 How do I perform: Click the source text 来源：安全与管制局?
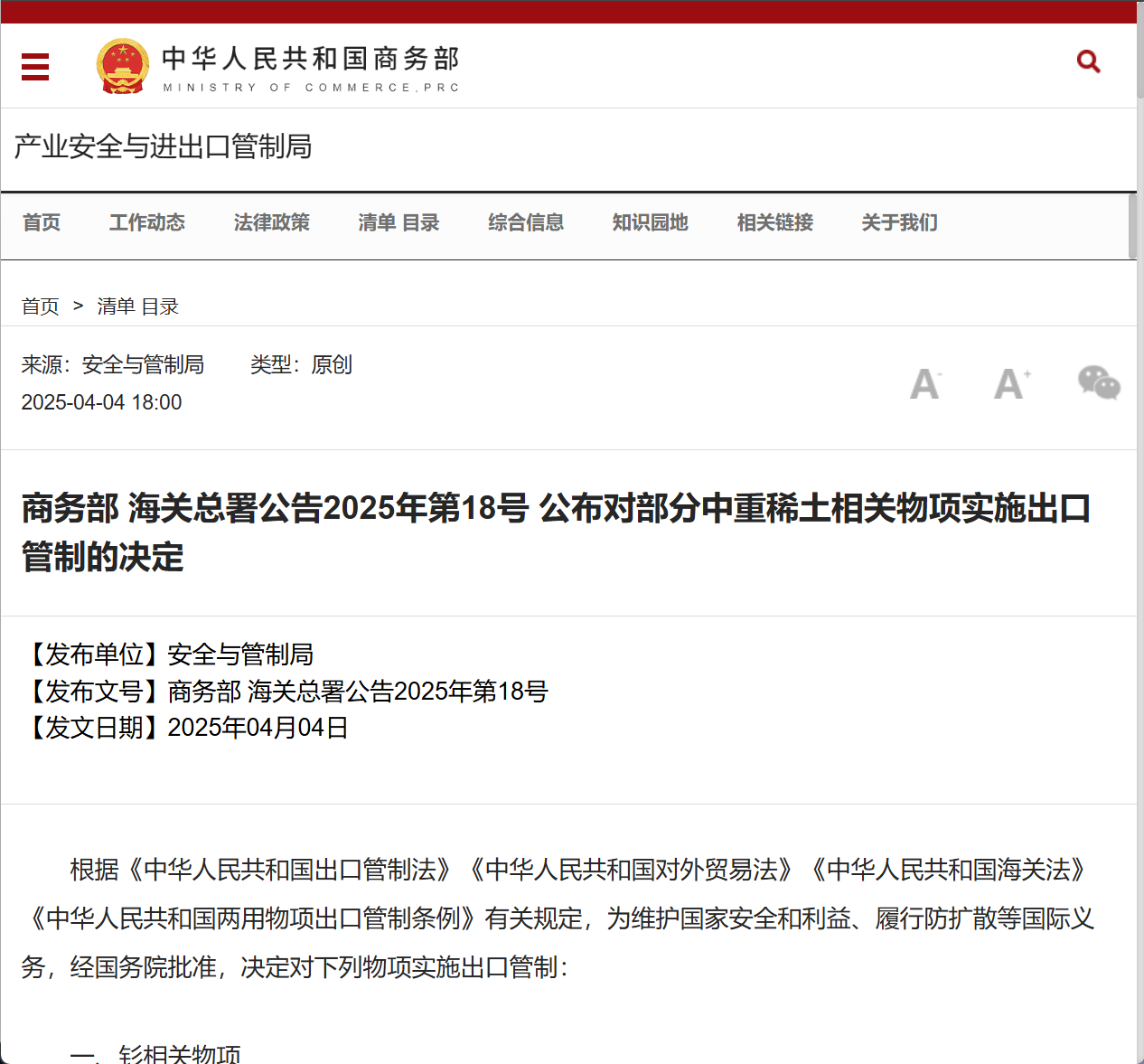tap(113, 364)
